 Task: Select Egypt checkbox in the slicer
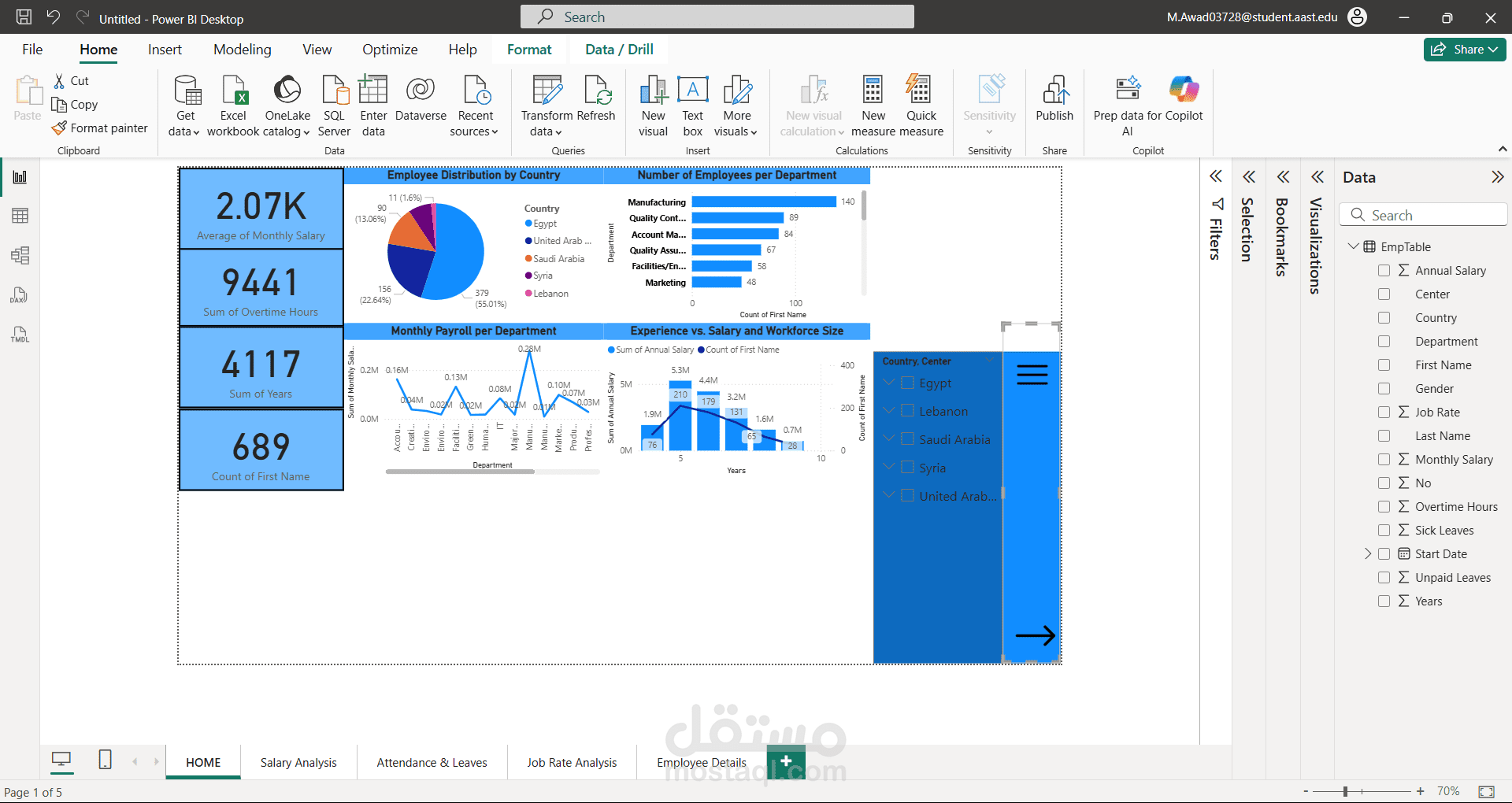[x=907, y=383]
